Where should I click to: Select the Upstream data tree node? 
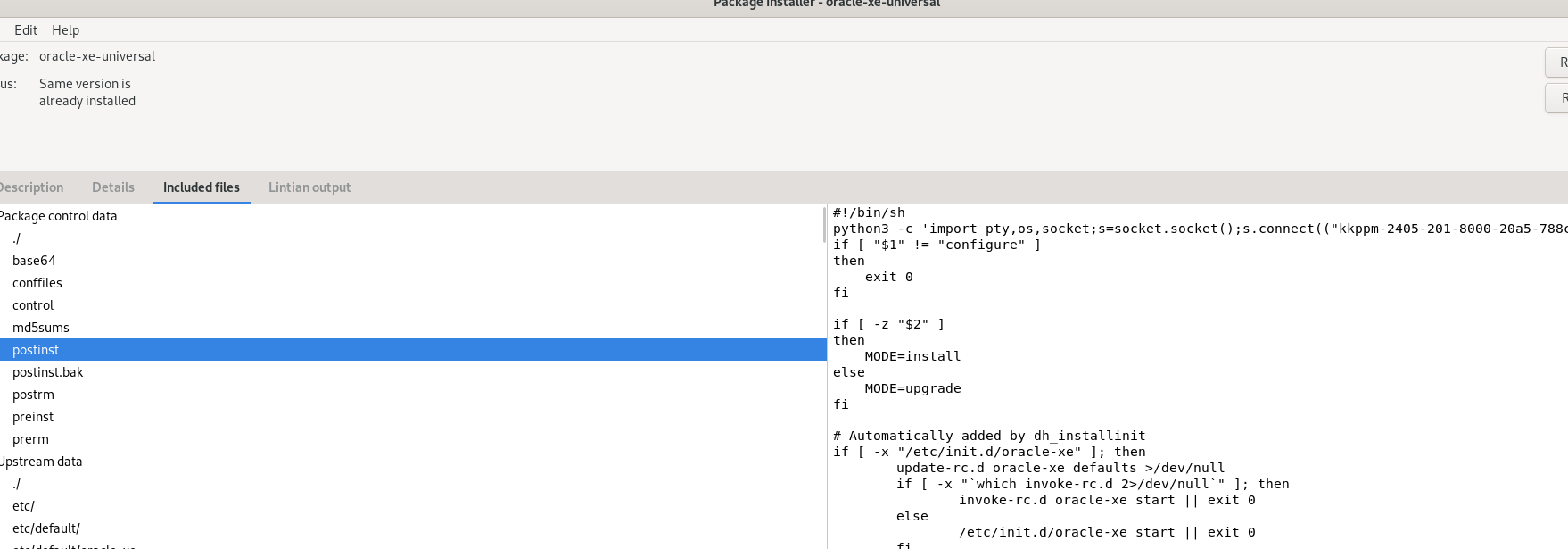coord(41,462)
